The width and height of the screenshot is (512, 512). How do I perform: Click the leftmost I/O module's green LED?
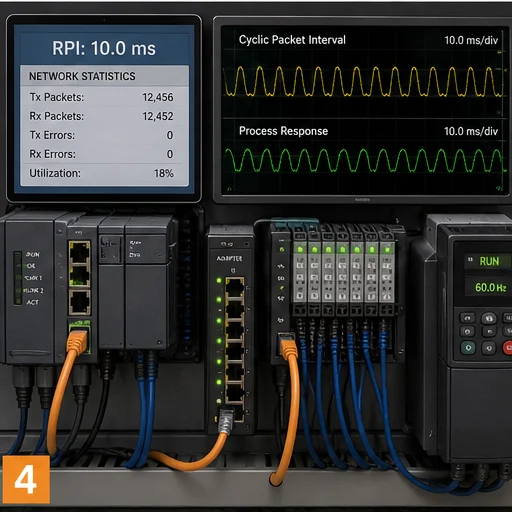pyautogui.click(x=300, y=249)
